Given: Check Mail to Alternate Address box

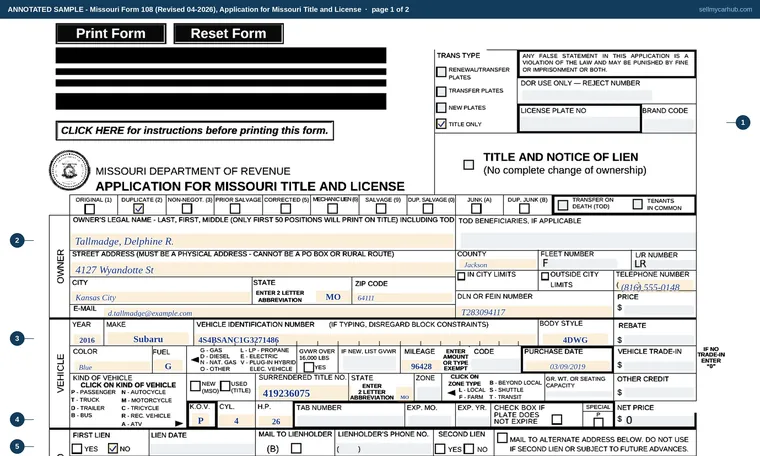Looking at the screenshot, I should [x=502, y=439].
